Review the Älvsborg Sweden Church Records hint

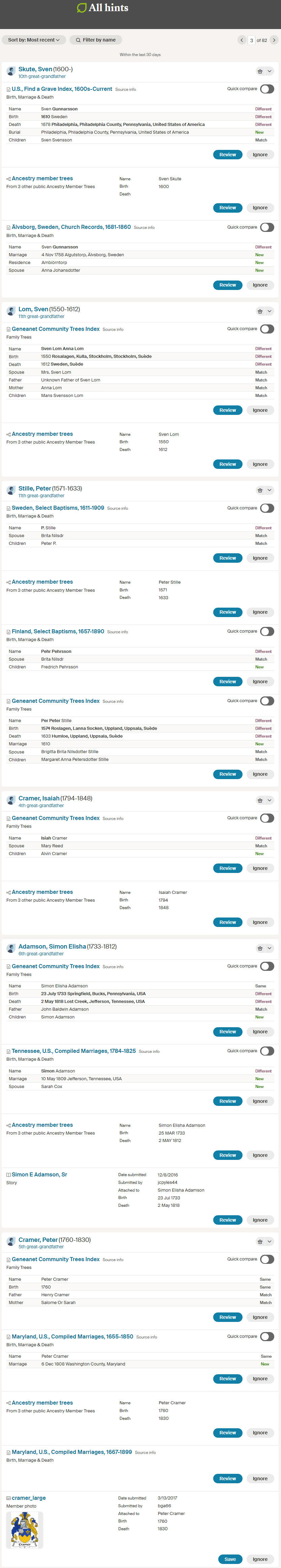point(227,285)
